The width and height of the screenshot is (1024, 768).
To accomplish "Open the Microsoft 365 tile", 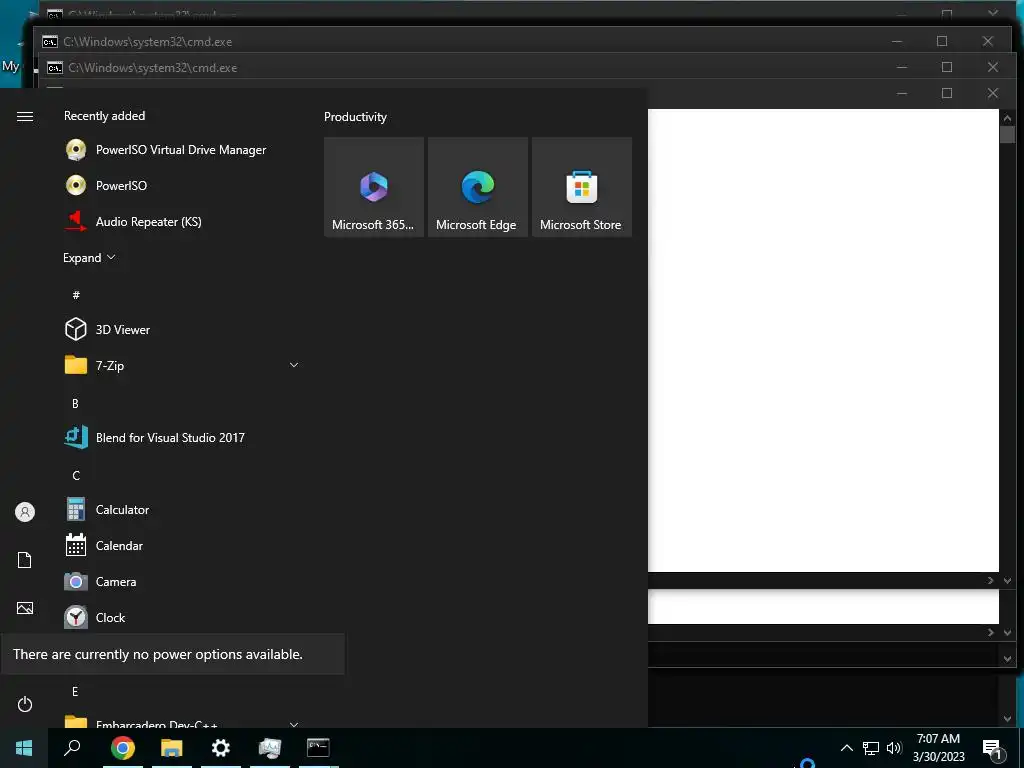I will tap(374, 187).
